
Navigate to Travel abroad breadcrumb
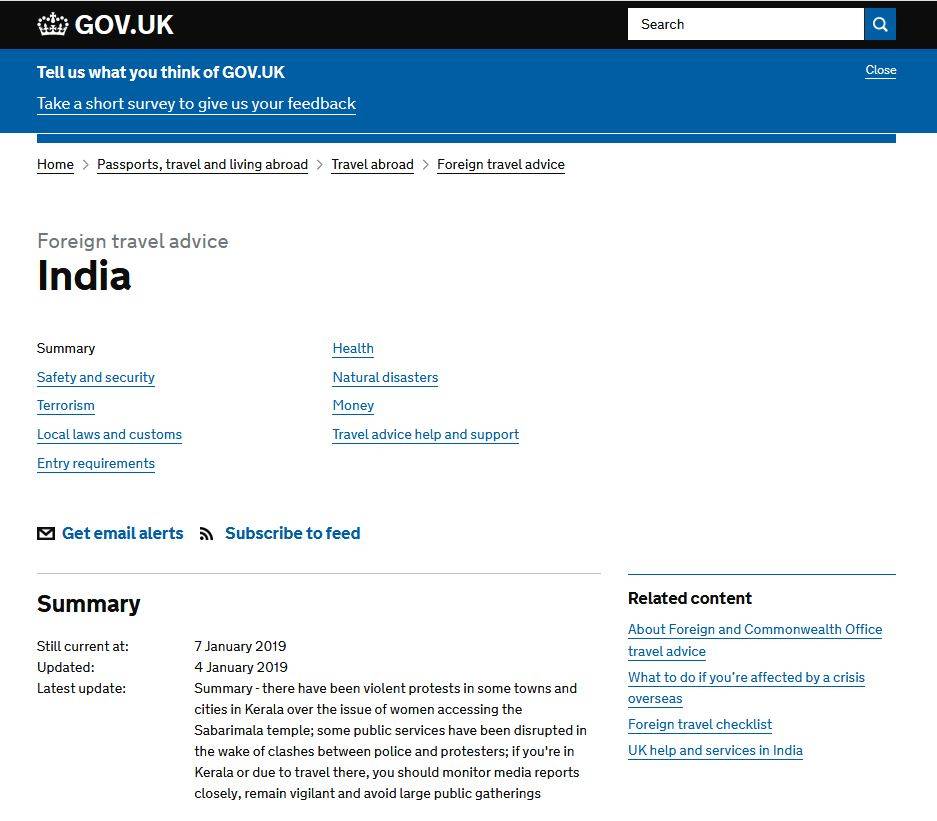372,165
